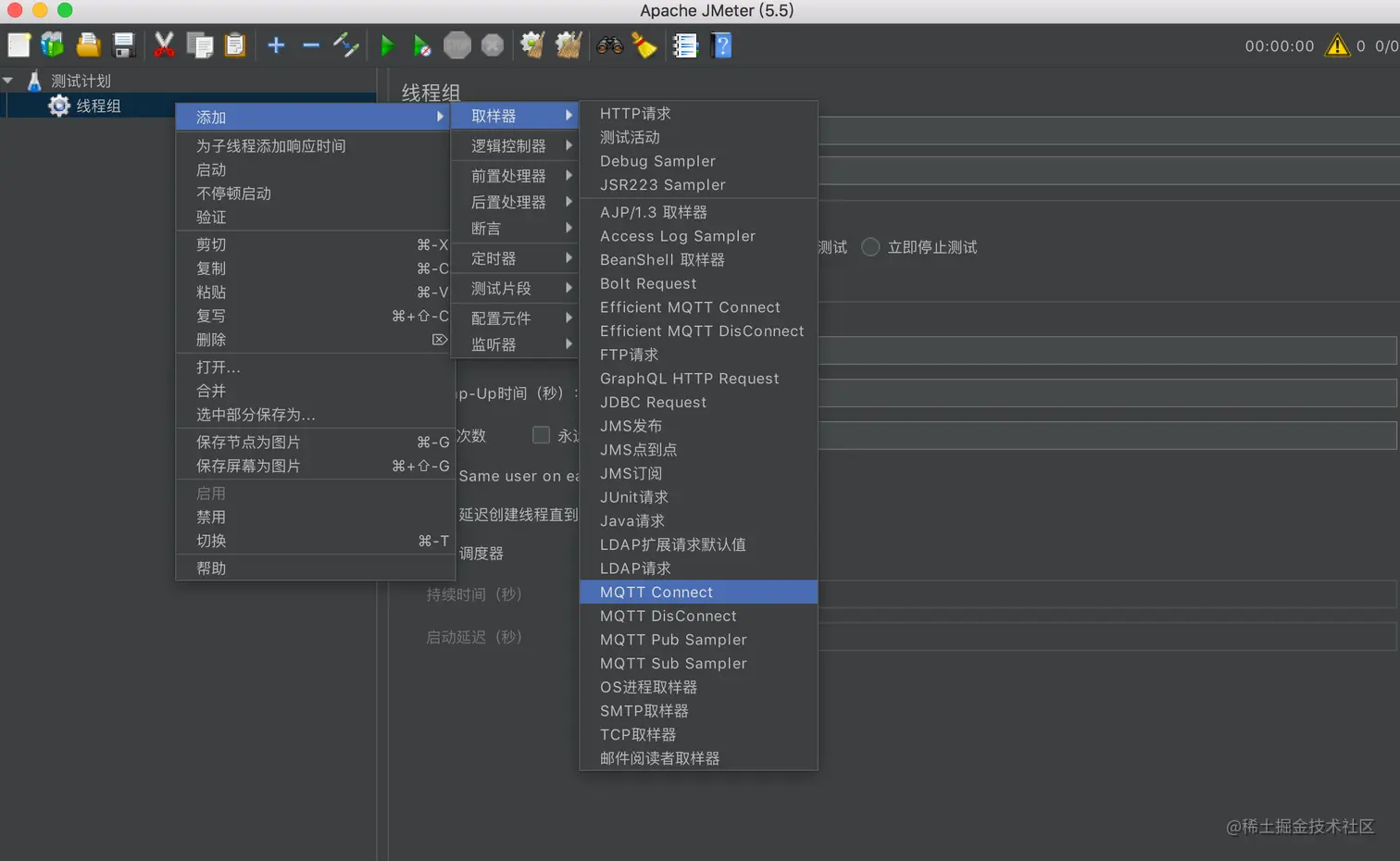Viewport: 1400px width, 861px height.
Task: Click the thread group name field
Action: tap(1107, 130)
